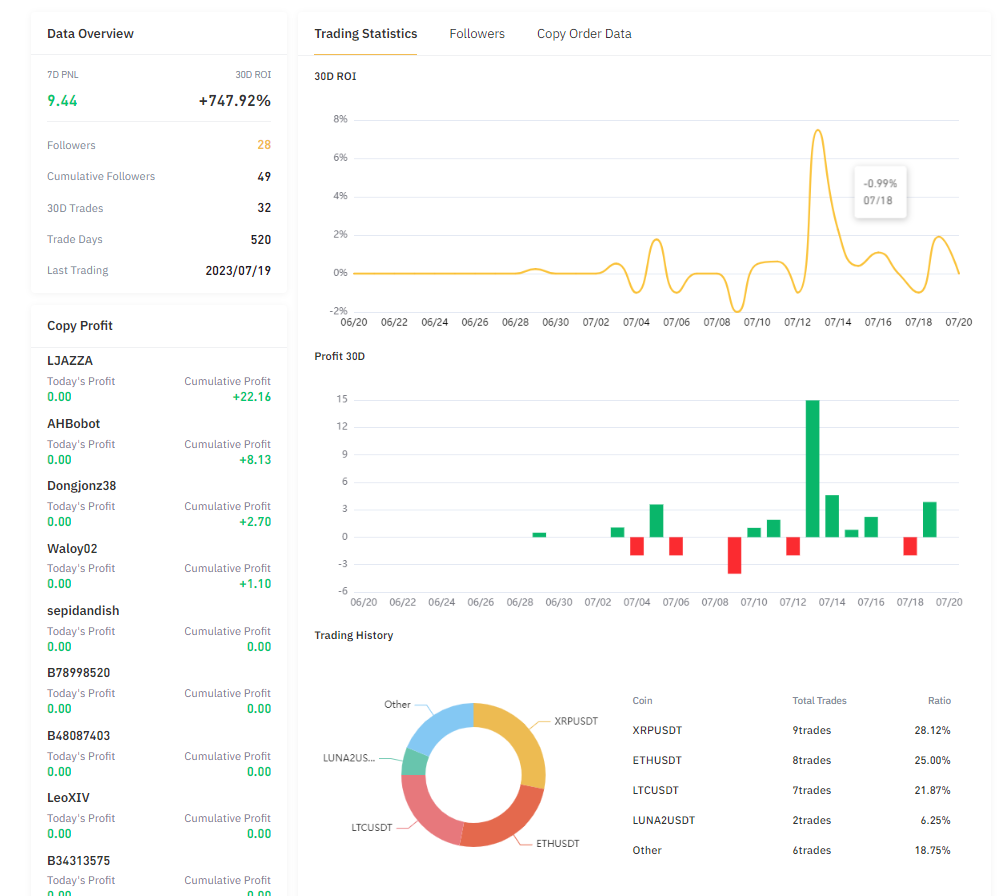This screenshot has width=1001, height=896.
Task: Click the Trading History heading
Action: point(354,636)
